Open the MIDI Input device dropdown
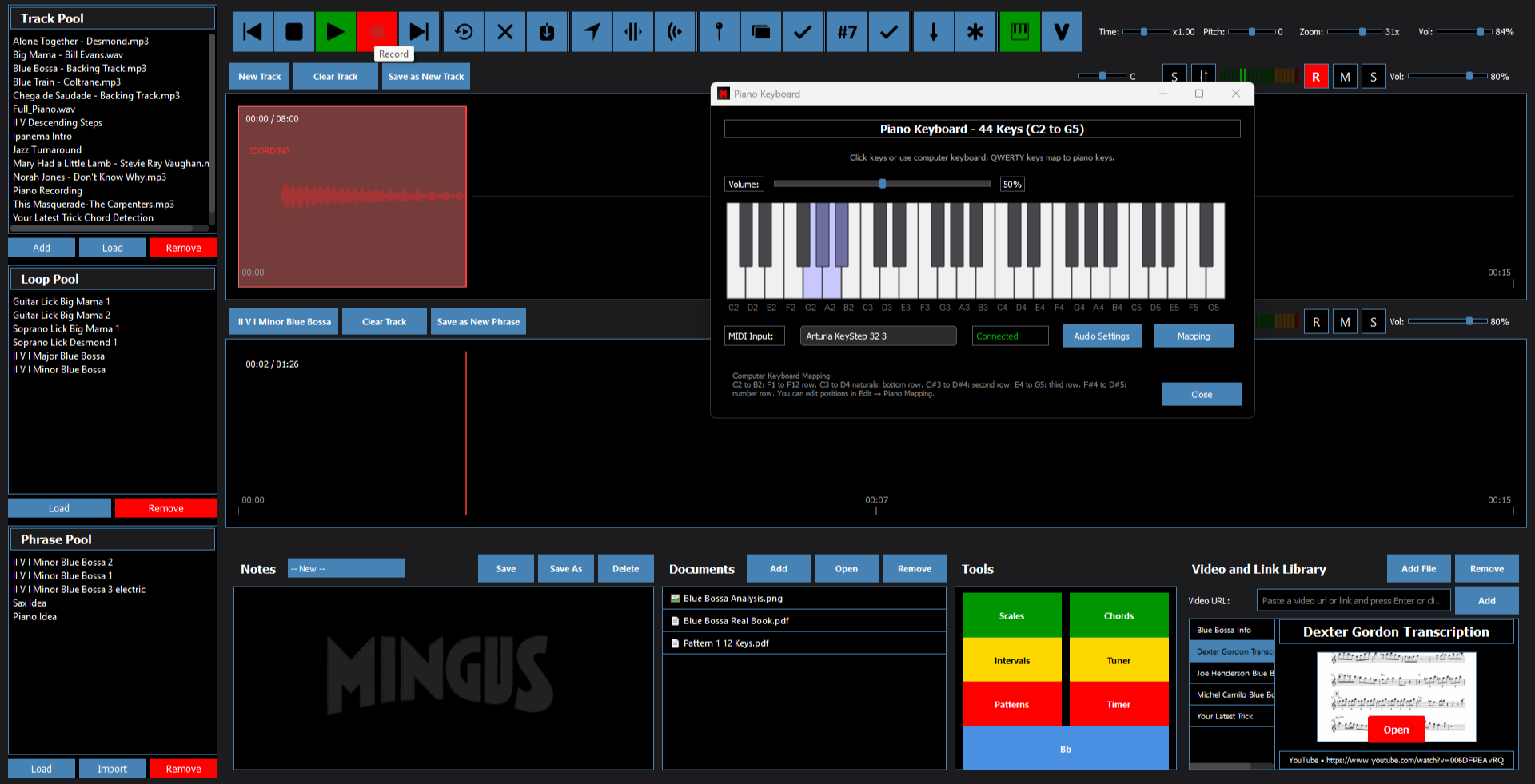 click(878, 336)
